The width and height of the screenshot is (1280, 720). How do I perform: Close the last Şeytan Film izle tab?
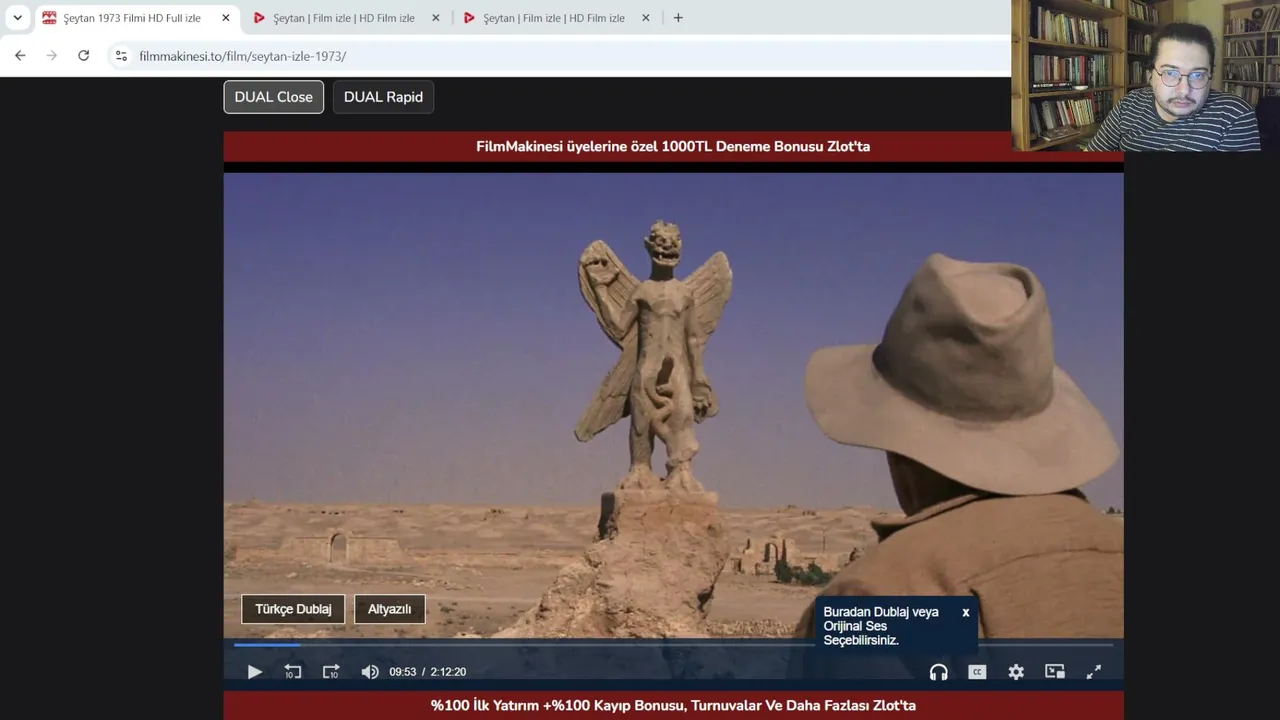tap(646, 18)
